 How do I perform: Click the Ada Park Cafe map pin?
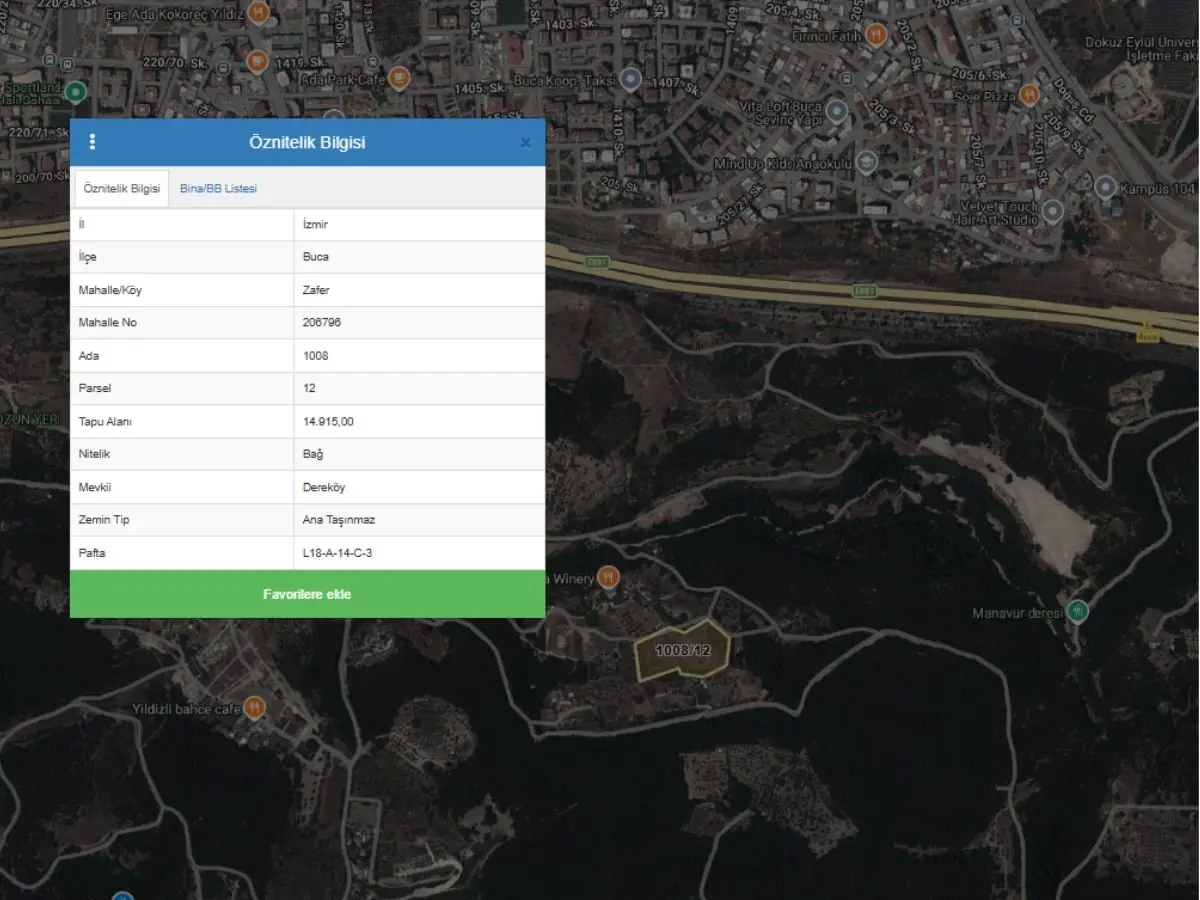click(399, 77)
